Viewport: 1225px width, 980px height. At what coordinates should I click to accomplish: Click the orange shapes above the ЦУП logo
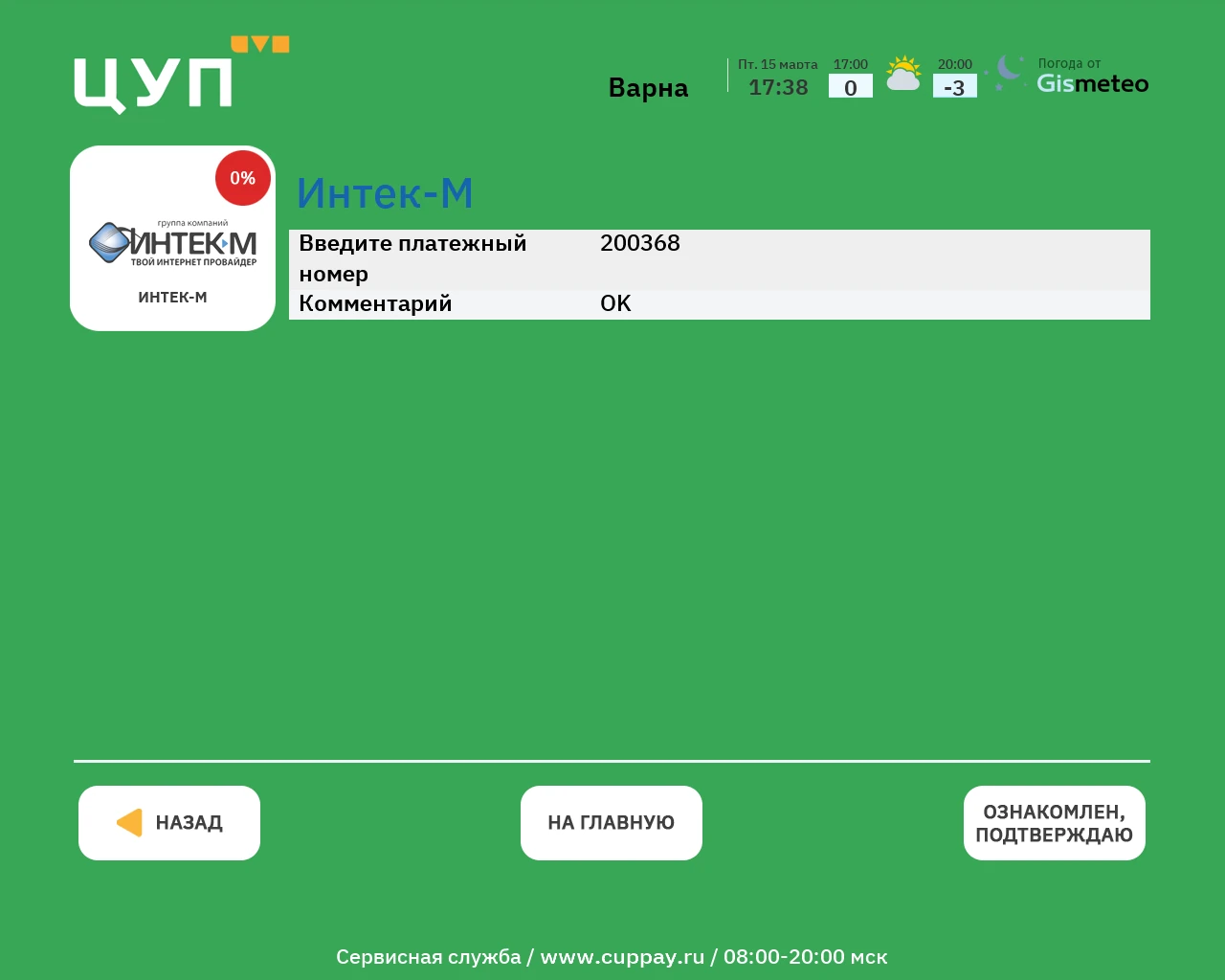point(259,44)
